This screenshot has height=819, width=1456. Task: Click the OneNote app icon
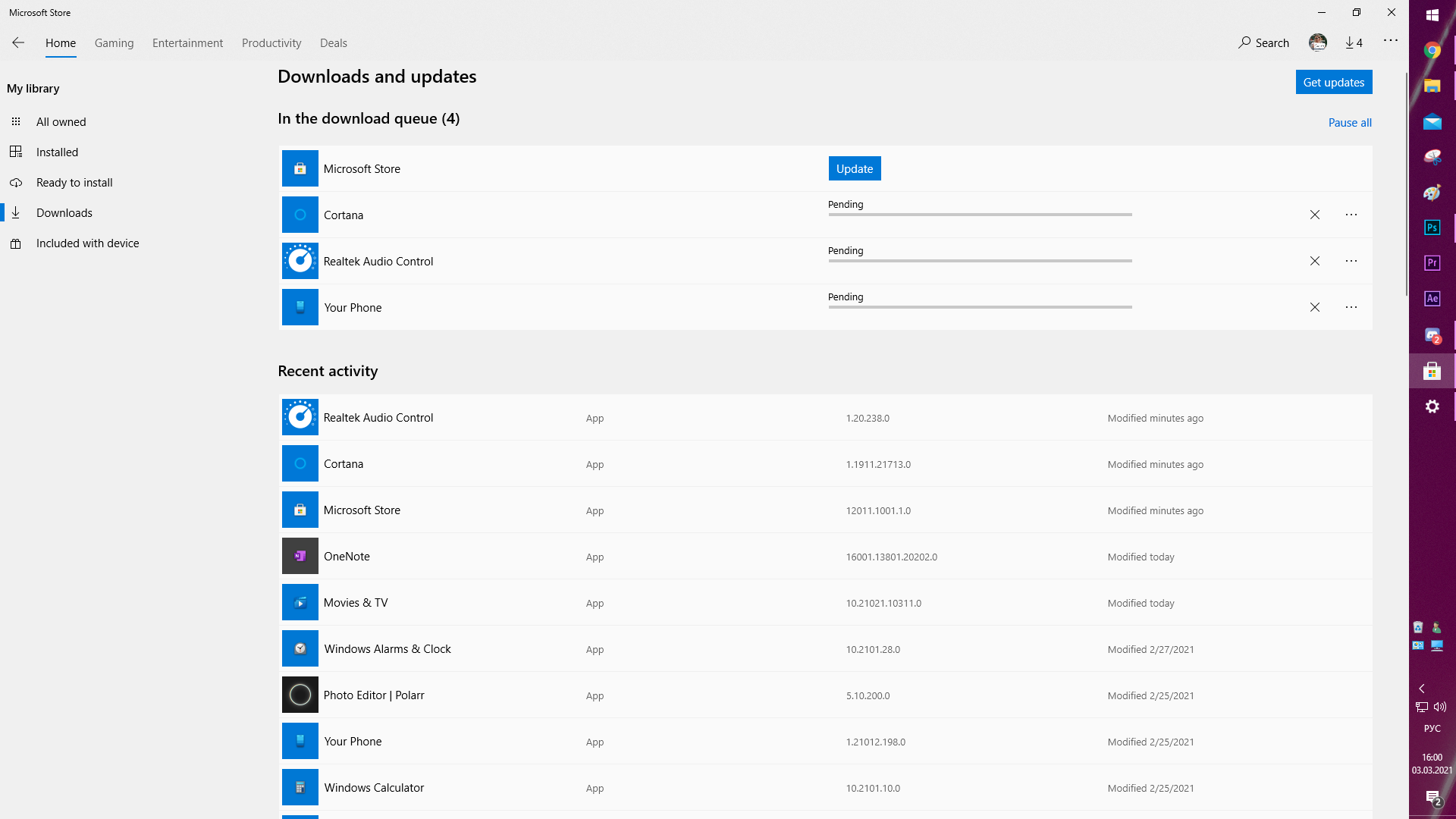coord(300,556)
